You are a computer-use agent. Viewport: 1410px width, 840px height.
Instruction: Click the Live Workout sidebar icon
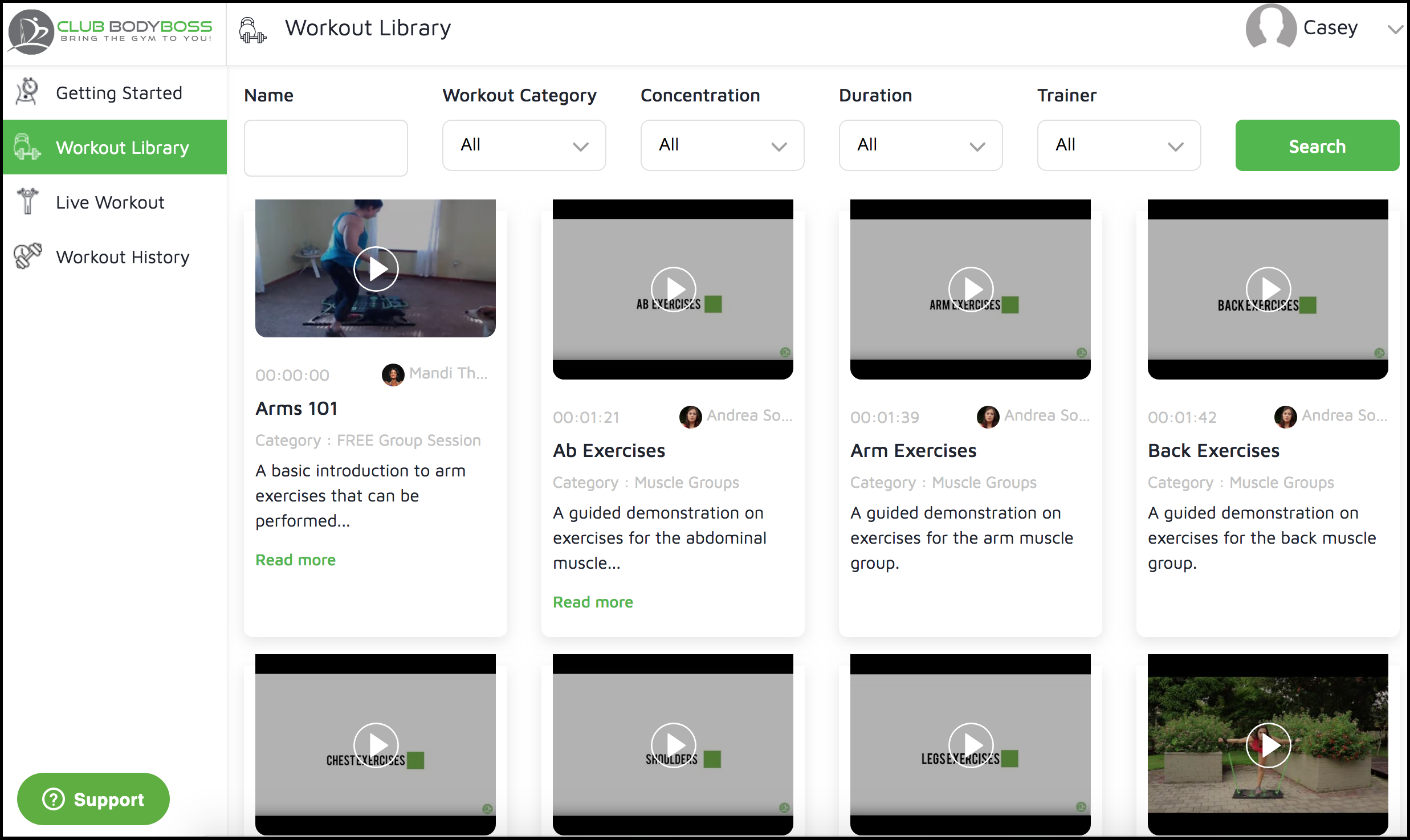[27, 201]
